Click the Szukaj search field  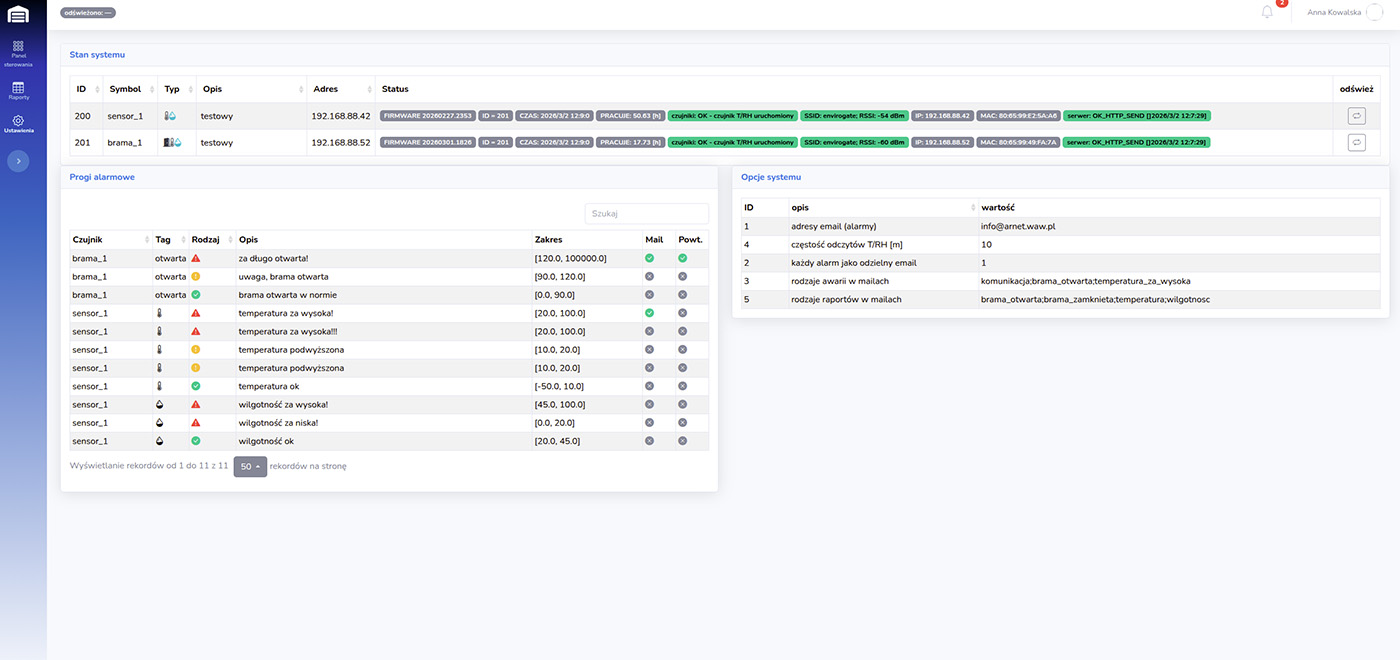[x=646, y=213]
